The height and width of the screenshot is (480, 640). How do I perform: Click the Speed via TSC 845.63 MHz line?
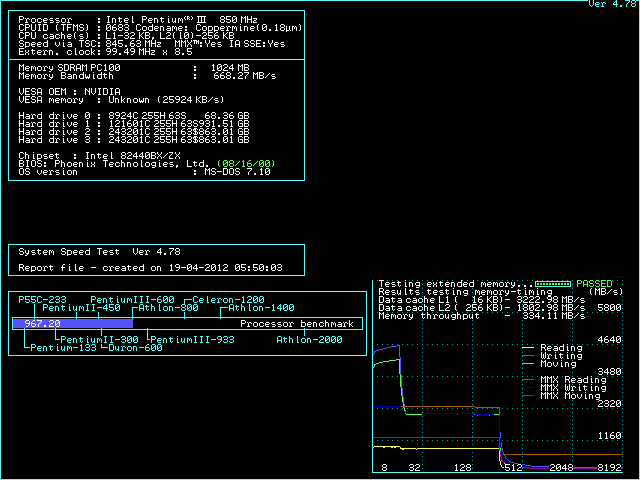[152, 44]
